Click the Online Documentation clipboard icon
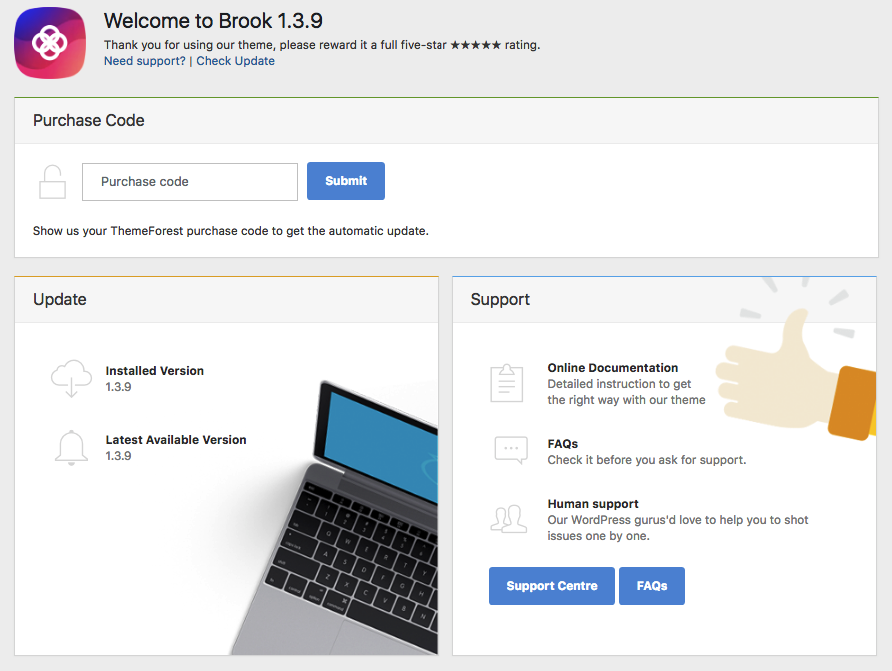The image size is (892, 671). [x=506, y=383]
